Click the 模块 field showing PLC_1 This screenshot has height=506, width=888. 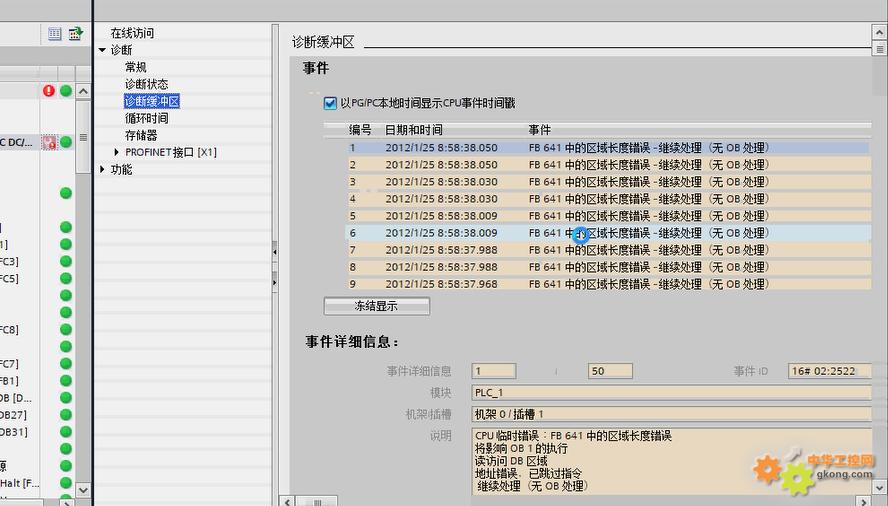point(670,393)
